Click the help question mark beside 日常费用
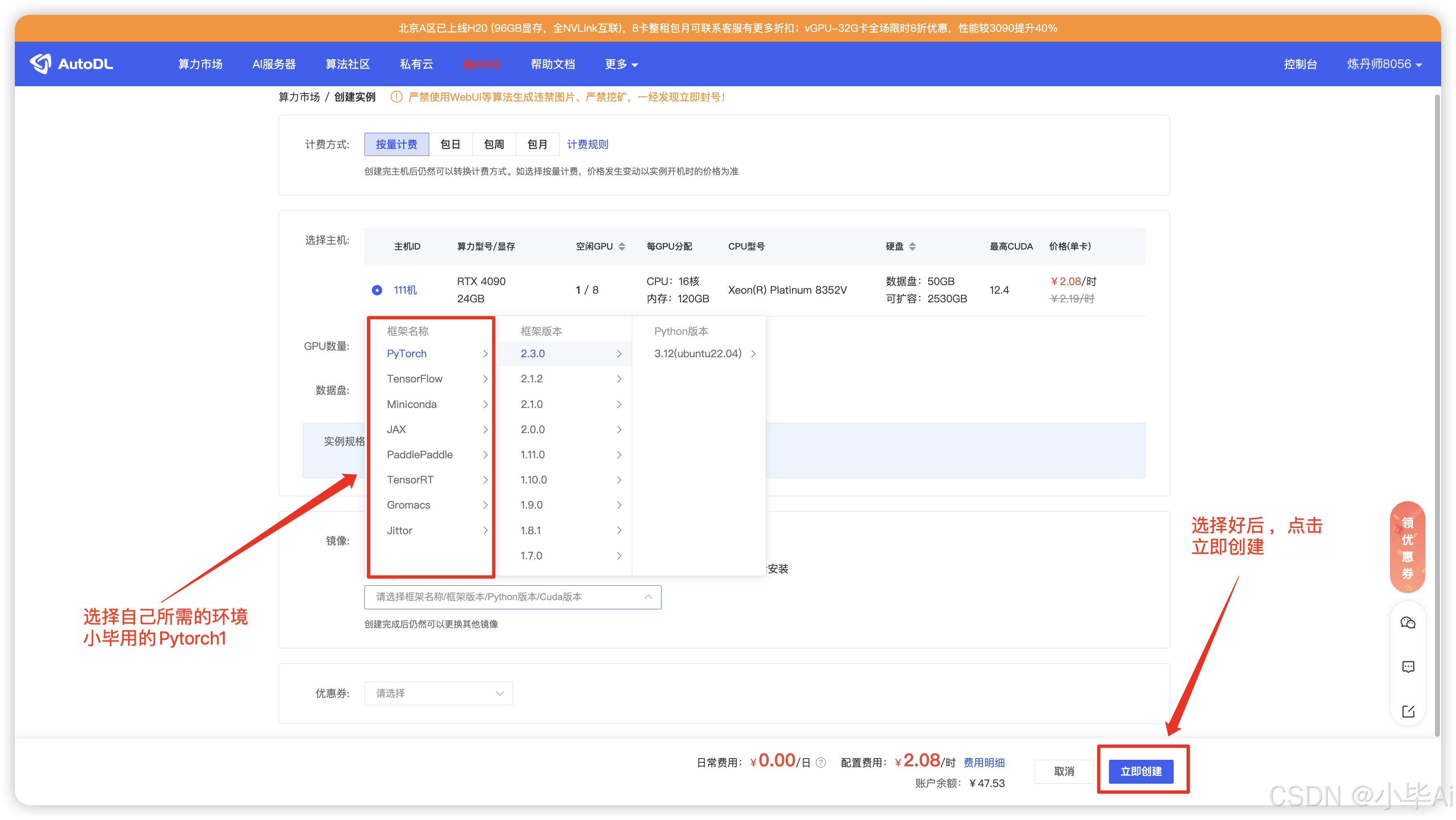 [x=821, y=763]
